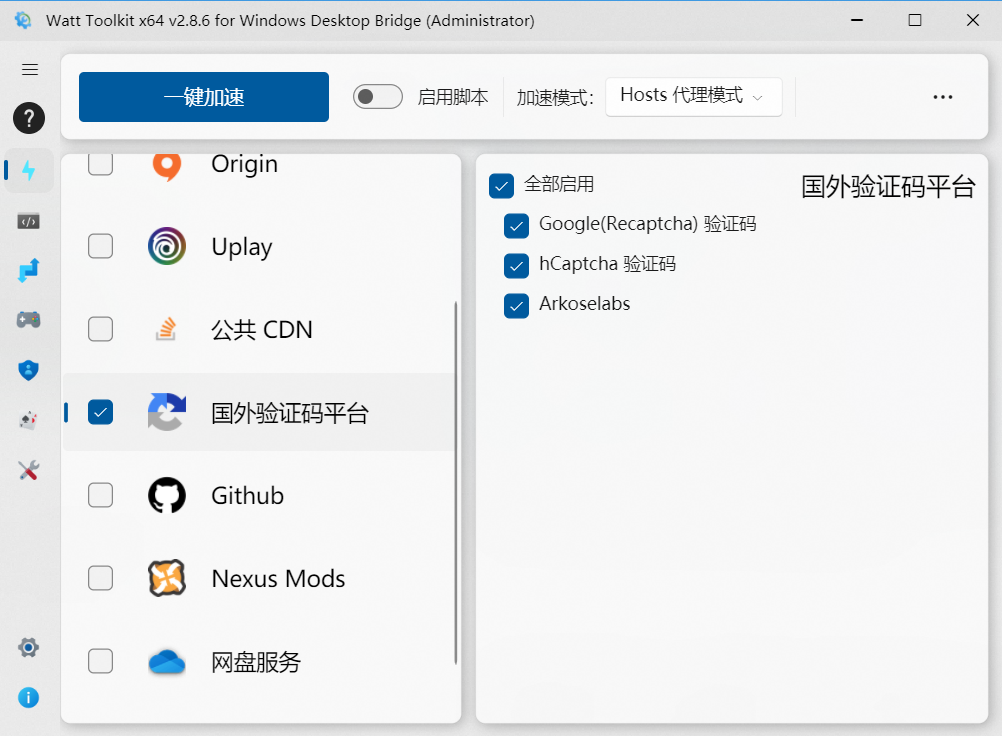Screen dimensions: 1002x736
Task: Open the script editor icon in sidebar
Action: tap(29, 221)
